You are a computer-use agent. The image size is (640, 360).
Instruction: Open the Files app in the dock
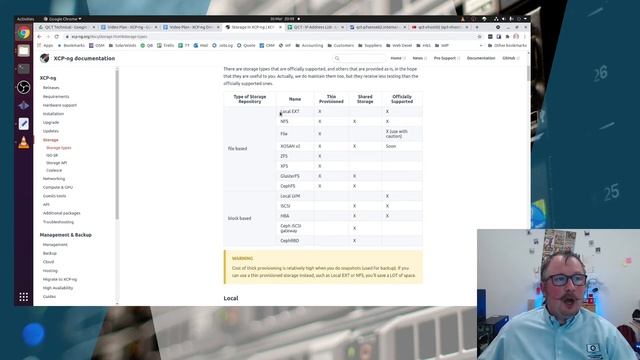[x=24, y=51]
